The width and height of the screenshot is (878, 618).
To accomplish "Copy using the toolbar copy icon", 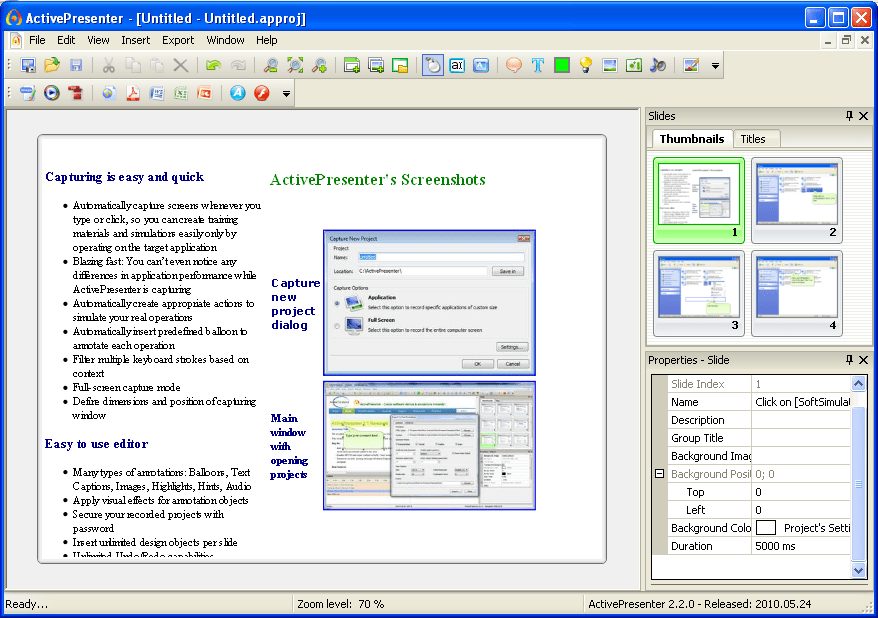I will pos(133,65).
